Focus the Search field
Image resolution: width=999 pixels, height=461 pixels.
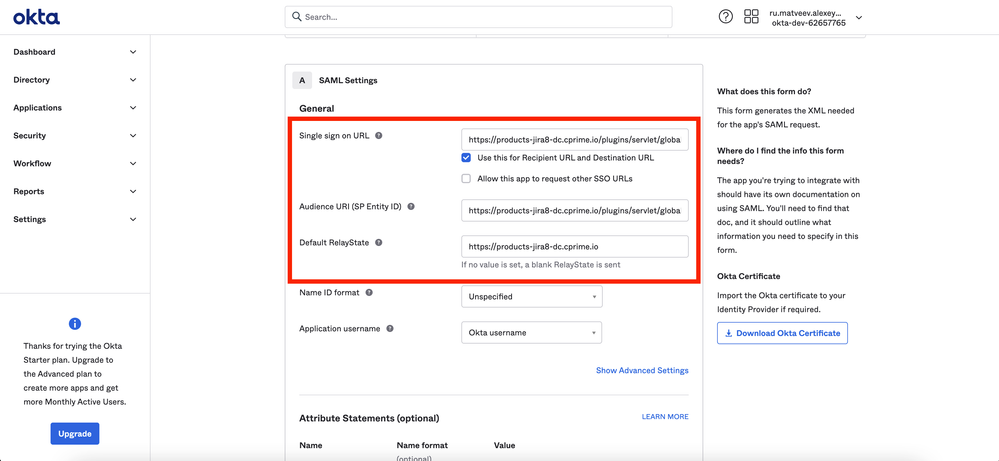coord(478,17)
